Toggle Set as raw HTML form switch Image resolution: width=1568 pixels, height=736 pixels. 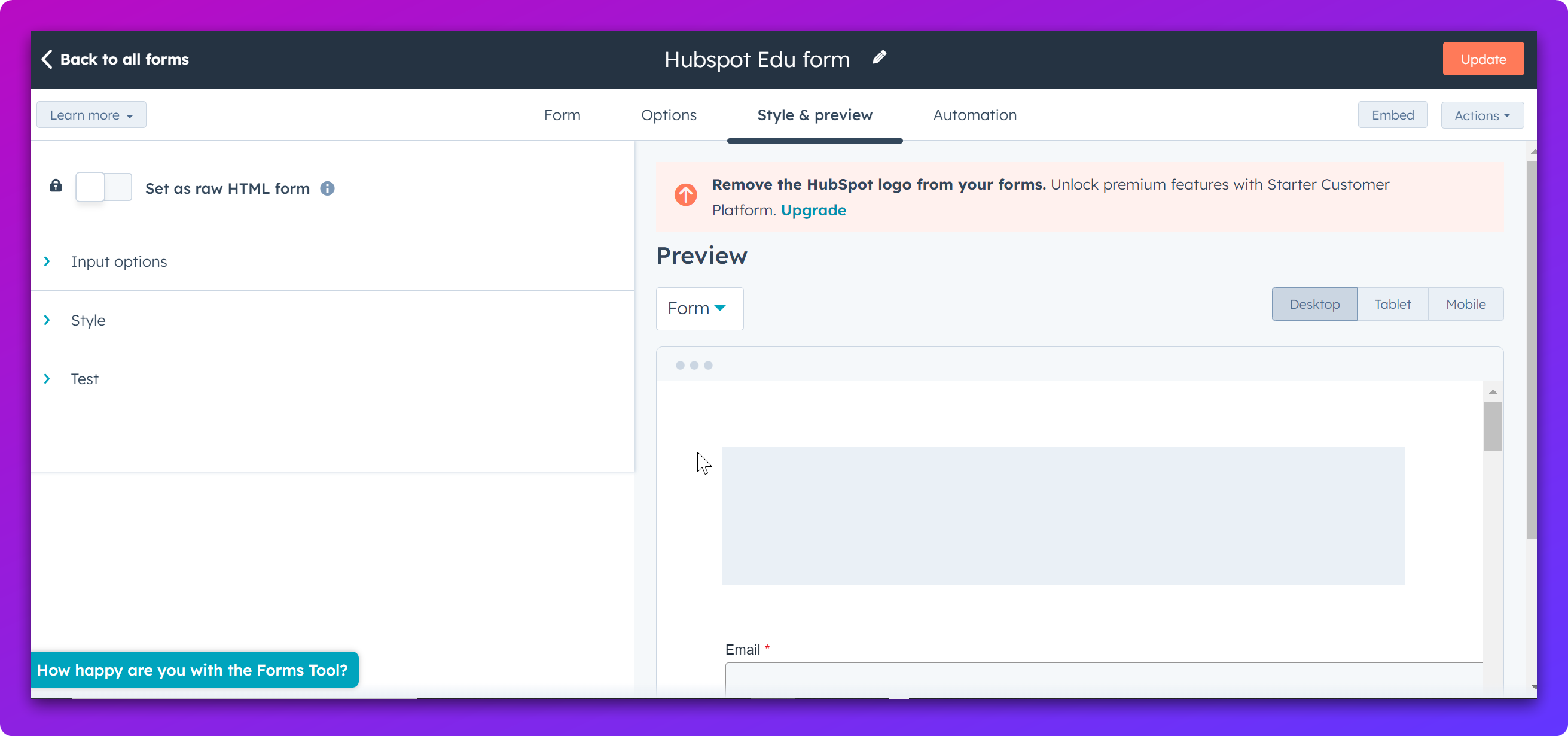click(103, 187)
